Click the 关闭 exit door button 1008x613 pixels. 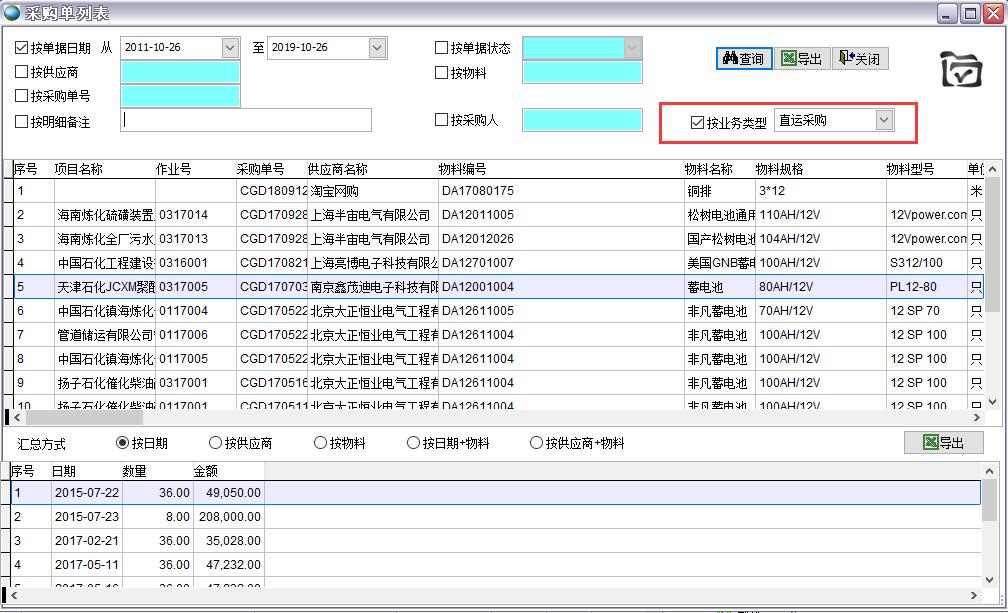tap(859, 59)
